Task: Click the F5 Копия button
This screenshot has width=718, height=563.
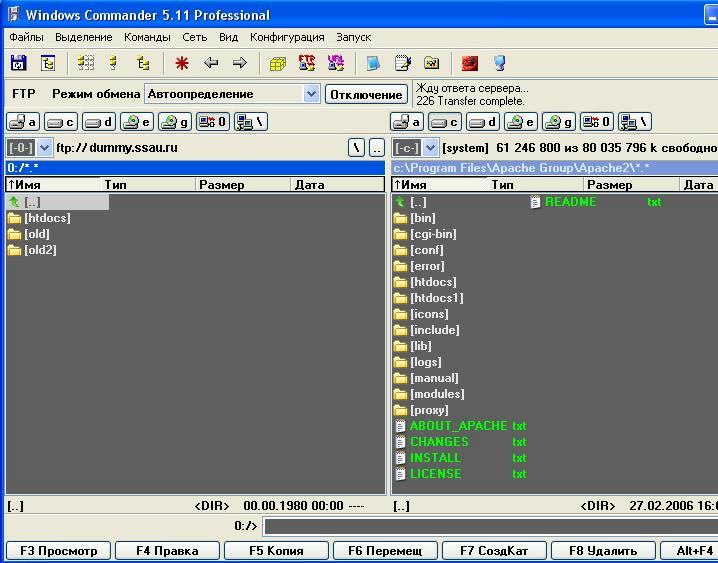Action: 276,551
